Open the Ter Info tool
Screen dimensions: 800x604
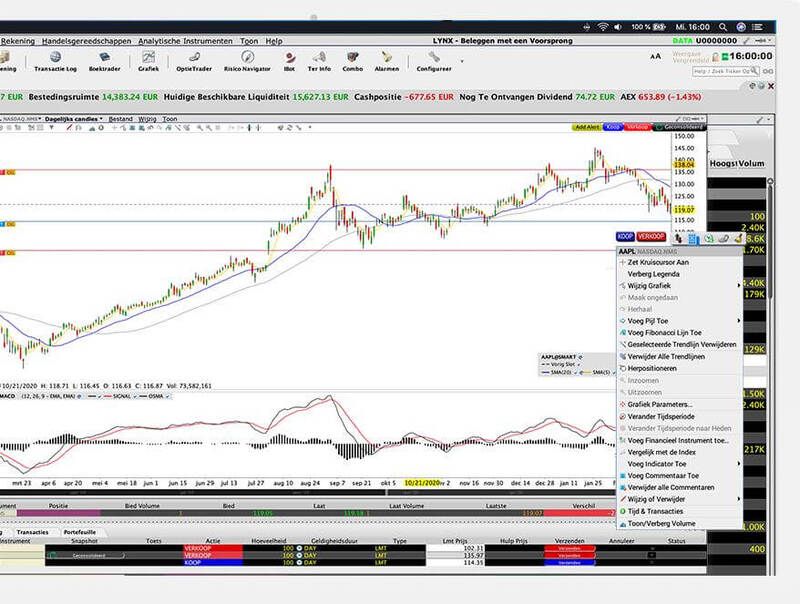pos(319,61)
